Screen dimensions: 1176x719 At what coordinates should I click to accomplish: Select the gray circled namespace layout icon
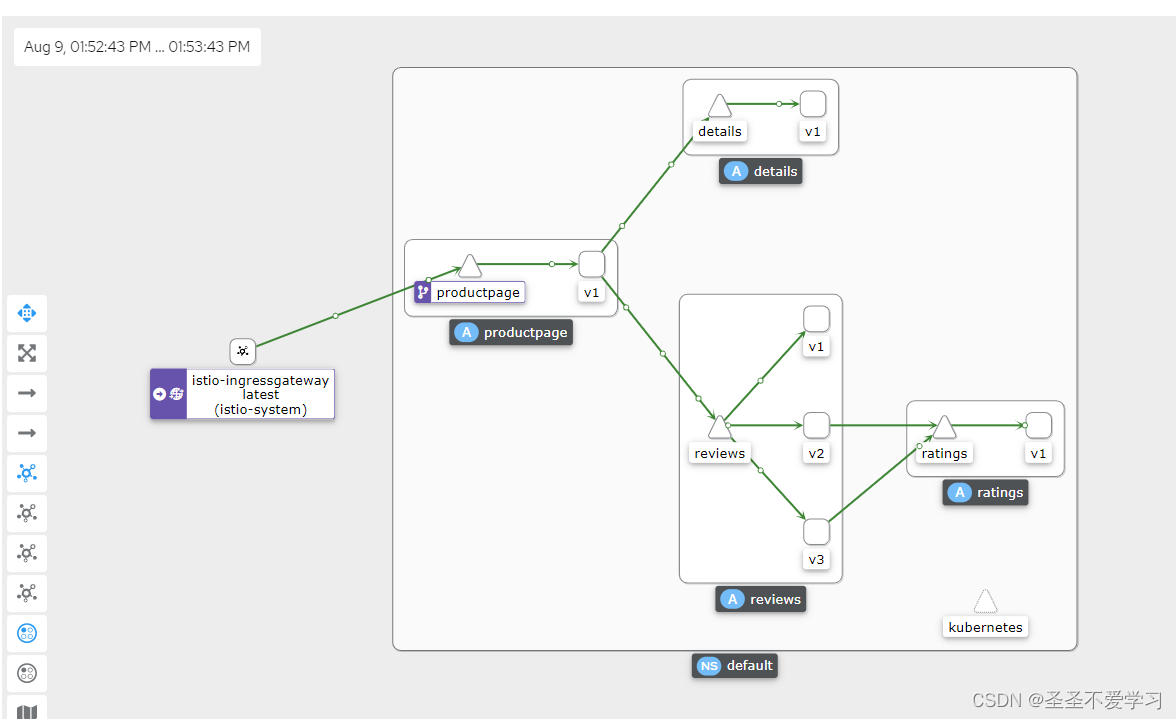point(27,673)
